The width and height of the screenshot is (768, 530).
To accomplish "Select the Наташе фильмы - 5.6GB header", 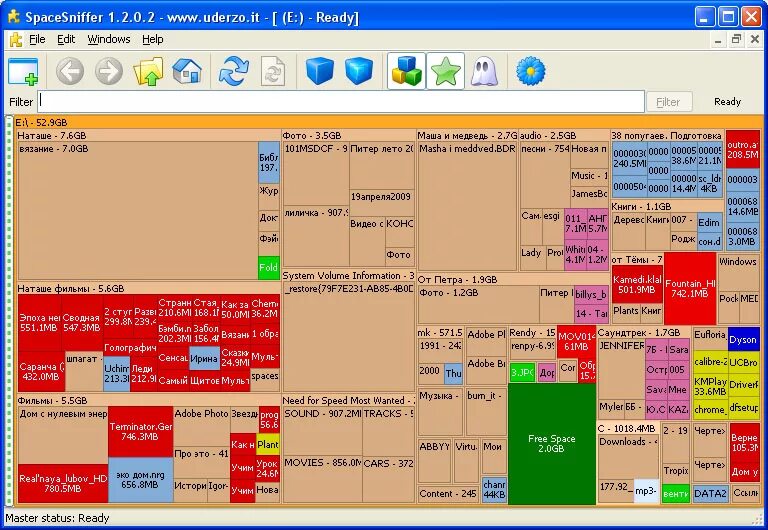I will click(x=148, y=289).
